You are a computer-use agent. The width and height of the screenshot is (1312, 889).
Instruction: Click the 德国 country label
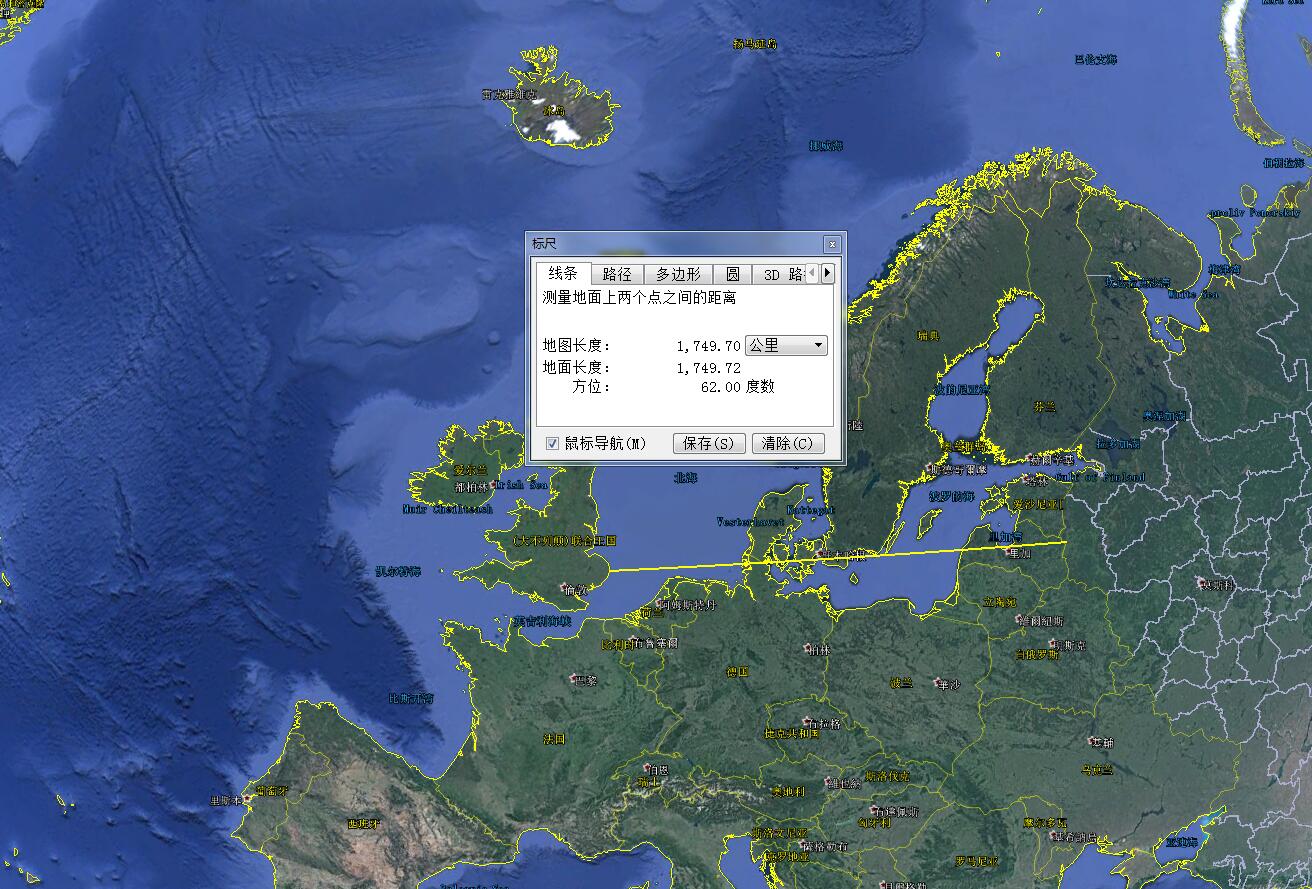pyautogui.click(x=738, y=672)
